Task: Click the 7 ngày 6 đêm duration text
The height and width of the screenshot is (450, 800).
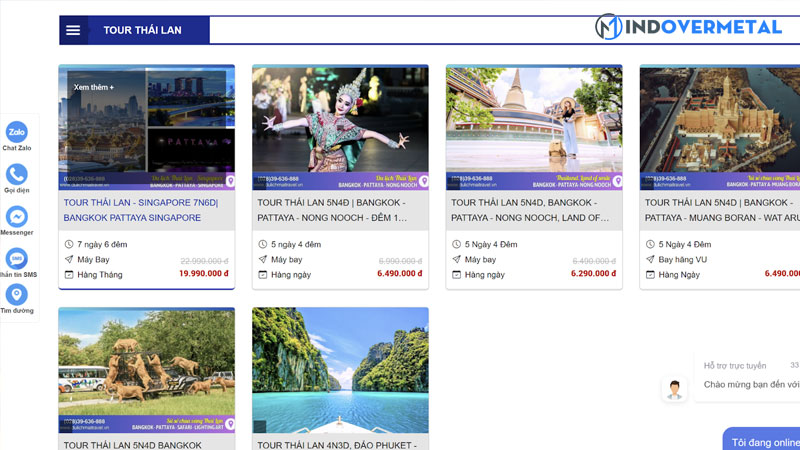Action: pyautogui.click(x=102, y=244)
